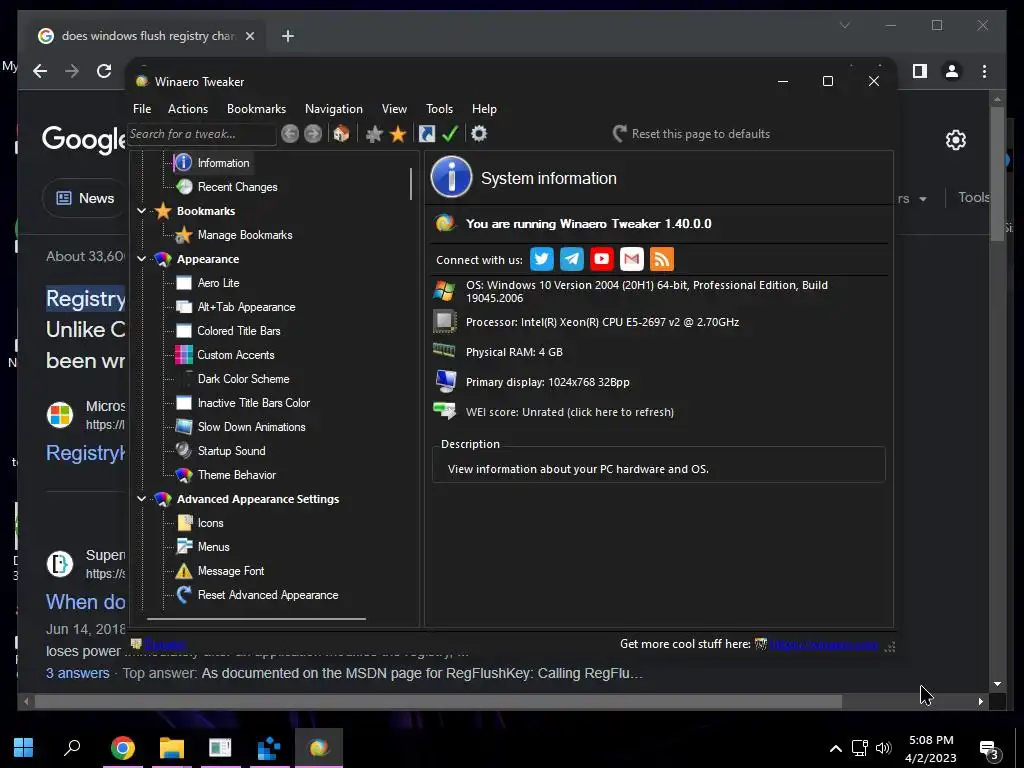Open Slow Down Animations tweak
Image resolution: width=1024 pixels, height=768 pixels.
251,427
